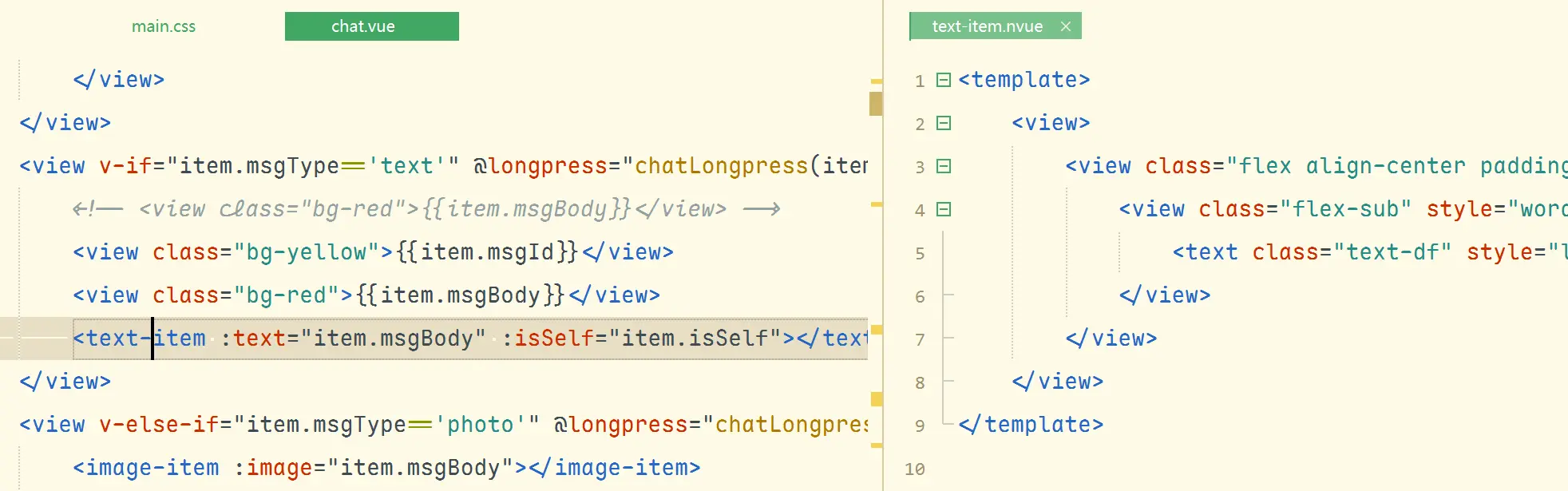Click the :image attribute of image-item
The width and height of the screenshot is (1568, 491).
click(x=273, y=468)
